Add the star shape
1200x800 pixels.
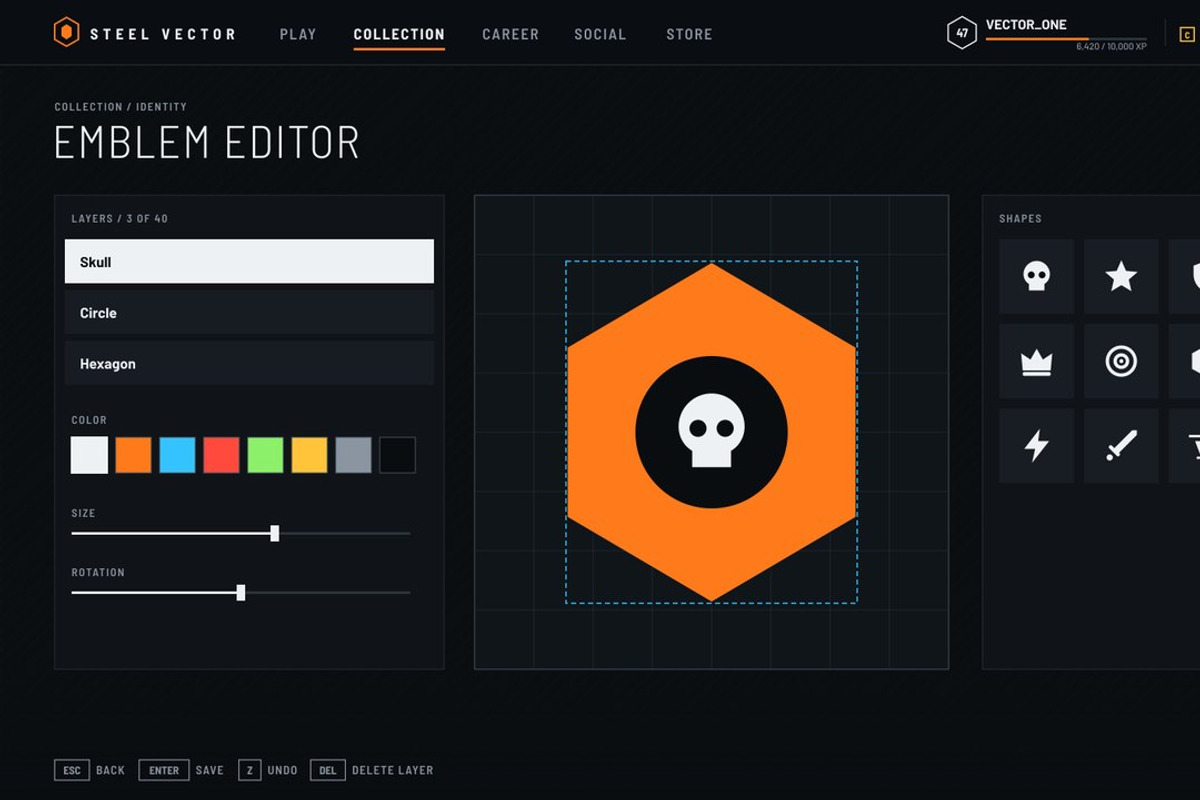(1121, 276)
